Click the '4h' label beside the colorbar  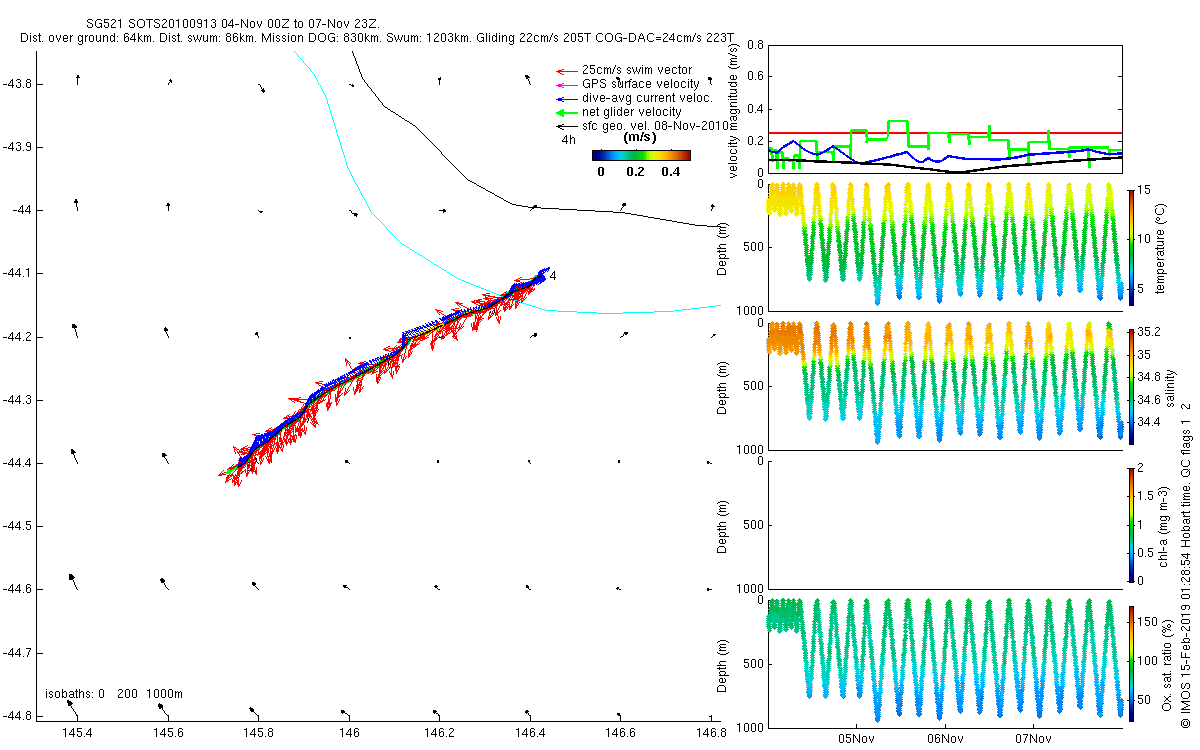(x=569, y=140)
